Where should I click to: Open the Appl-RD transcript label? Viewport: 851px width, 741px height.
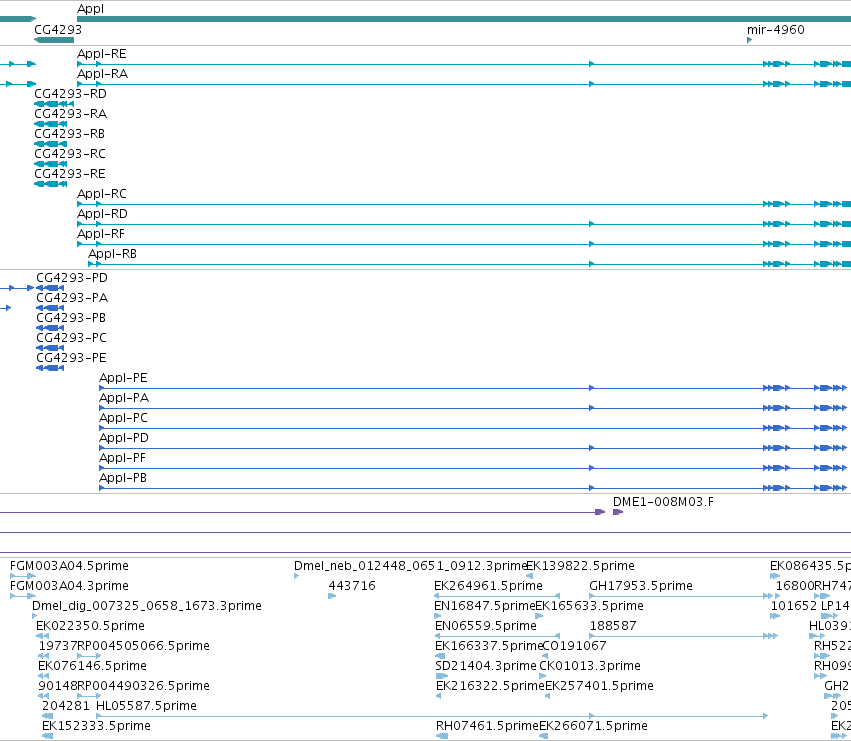103,214
